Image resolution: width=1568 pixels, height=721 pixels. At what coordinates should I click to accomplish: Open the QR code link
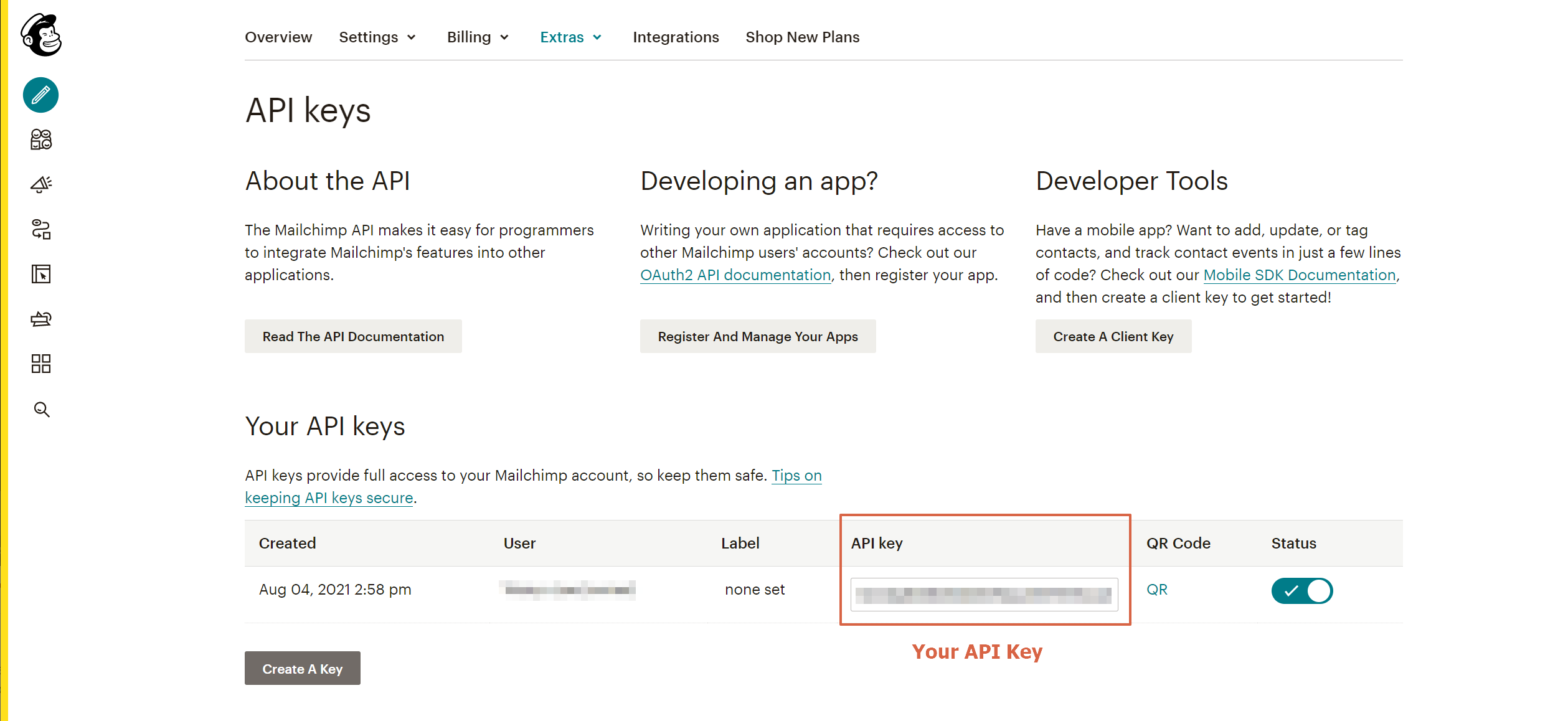tap(1157, 590)
